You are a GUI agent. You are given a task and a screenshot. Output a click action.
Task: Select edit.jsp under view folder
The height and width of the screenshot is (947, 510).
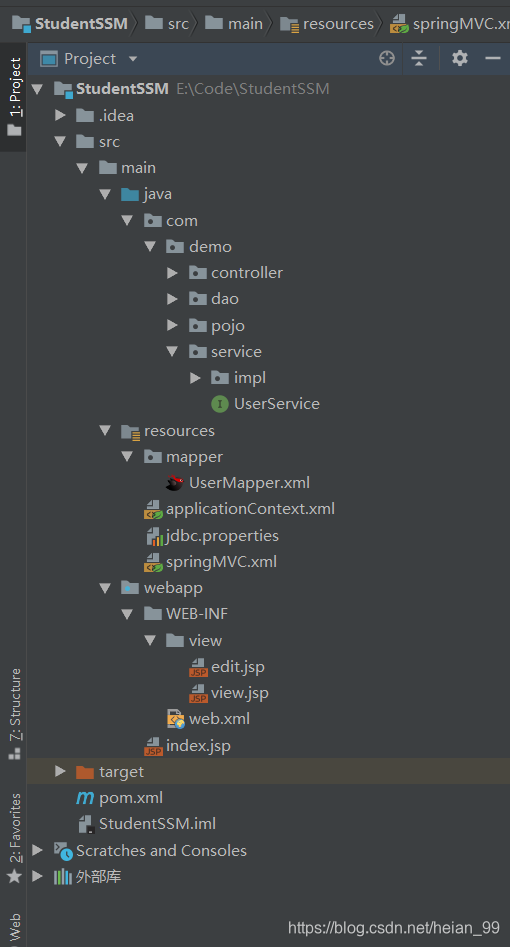pyautogui.click(x=238, y=667)
